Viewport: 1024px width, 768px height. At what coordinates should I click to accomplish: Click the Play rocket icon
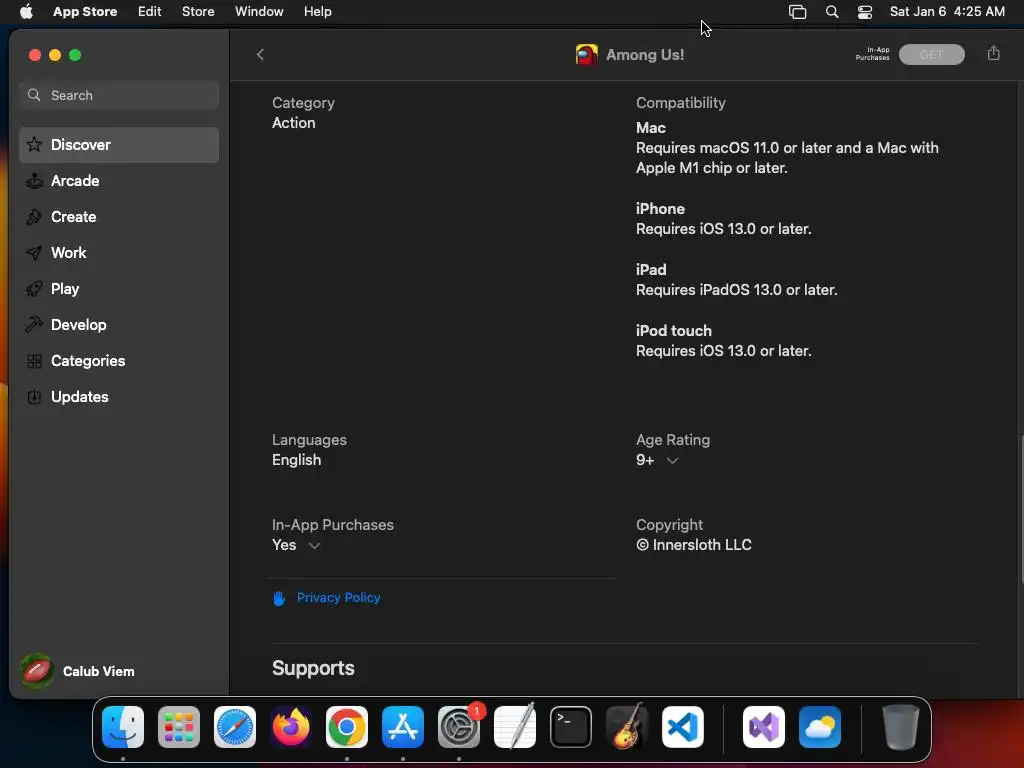(34, 289)
